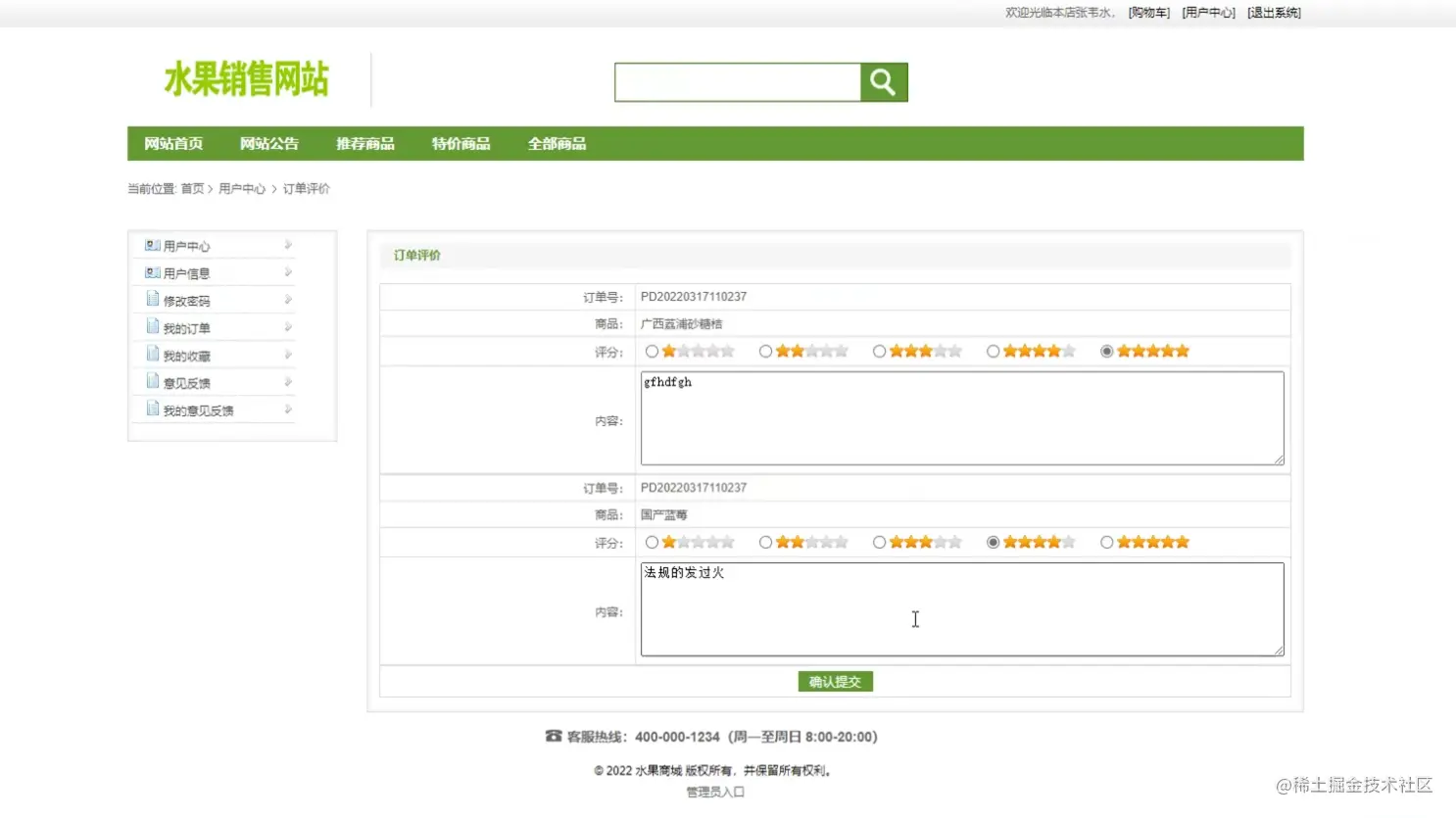
Task: Open 管理员入口 link in footer
Action: (x=715, y=793)
